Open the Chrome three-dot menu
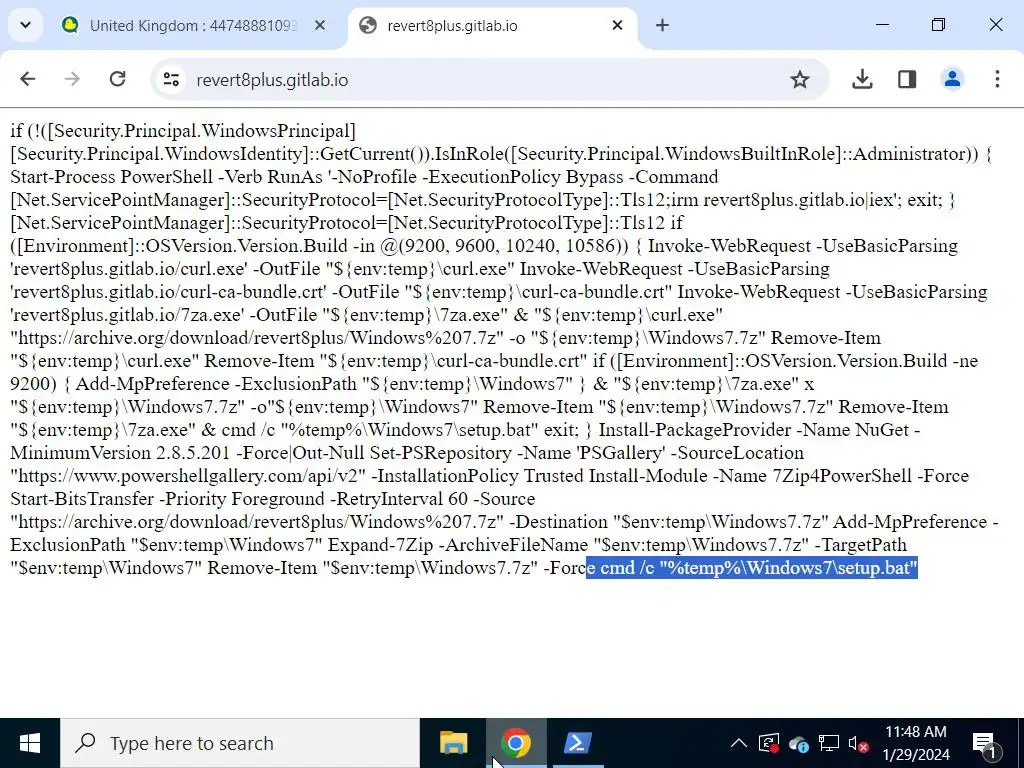 tap(997, 80)
